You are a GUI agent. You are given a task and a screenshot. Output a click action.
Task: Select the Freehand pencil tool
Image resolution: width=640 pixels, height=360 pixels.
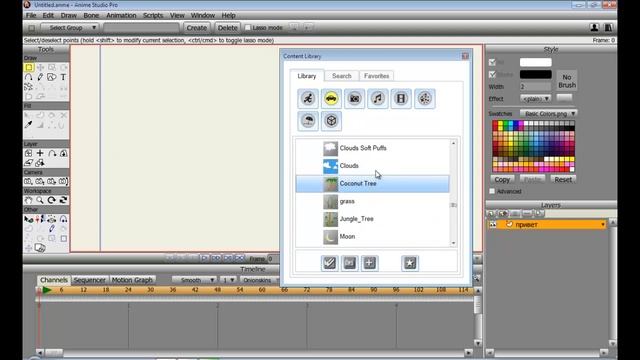tap(40, 77)
